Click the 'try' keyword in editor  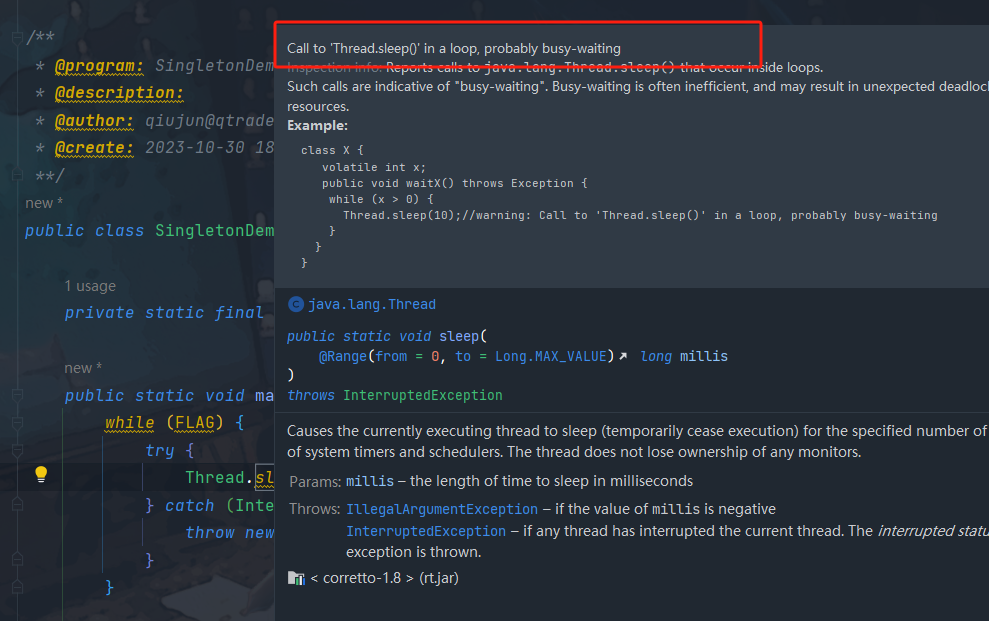click(x=160, y=450)
